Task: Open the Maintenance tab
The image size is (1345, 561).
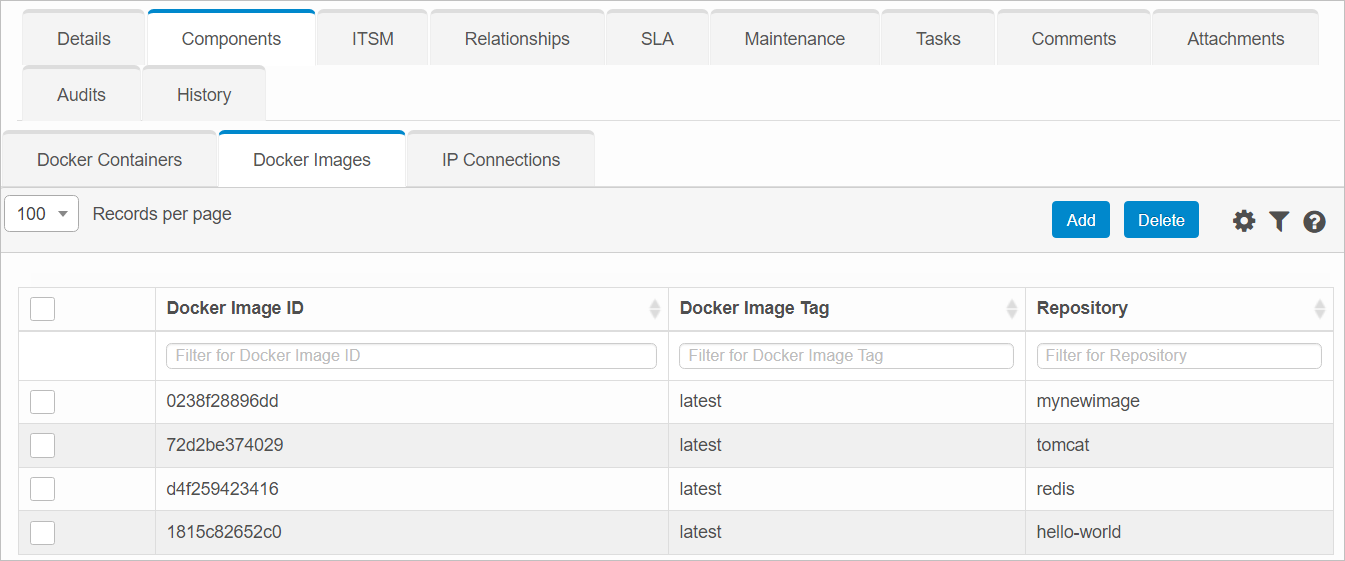Action: pyautogui.click(x=794, y=39)
